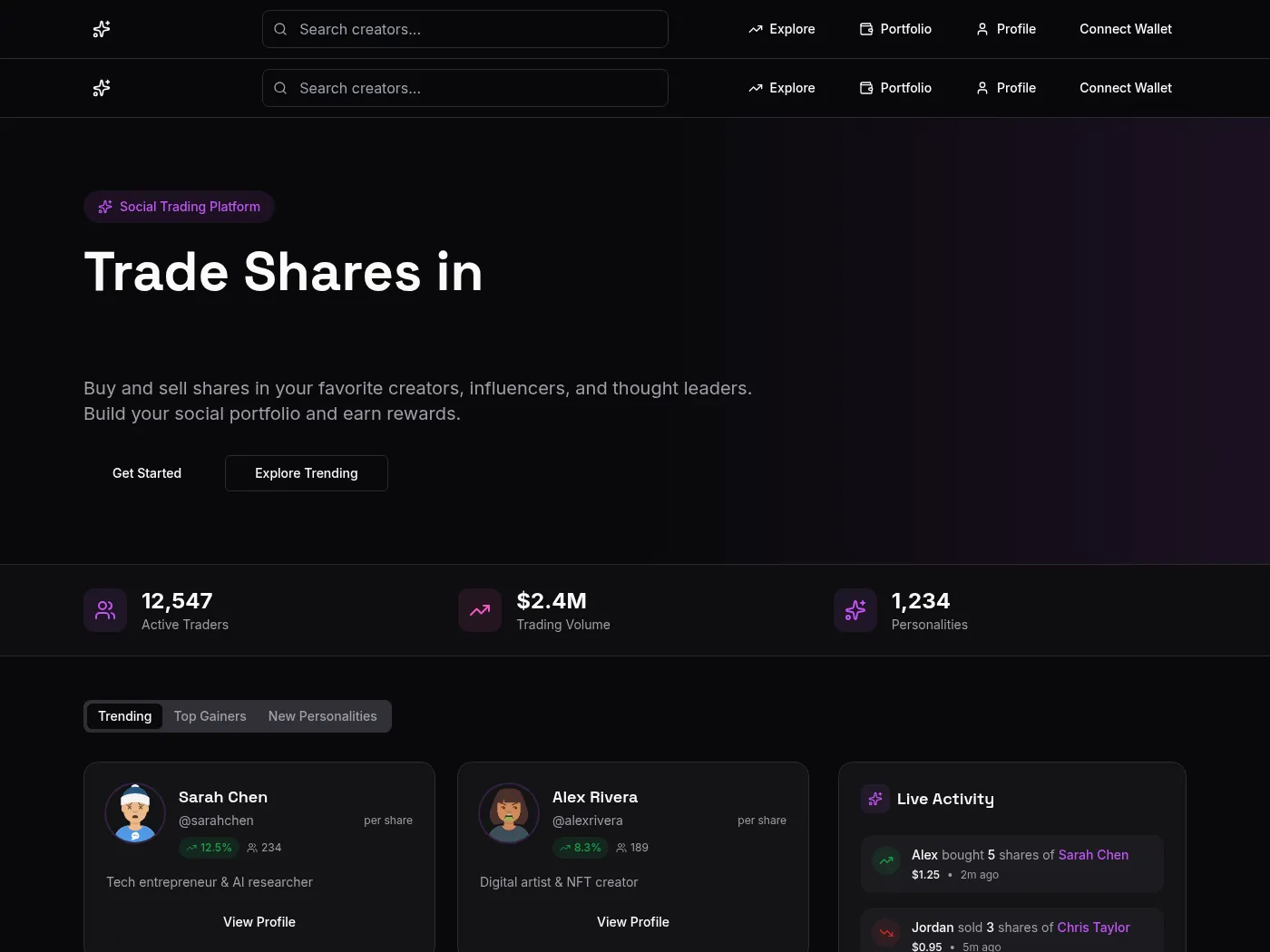Click the Personalities sparkle icon
Image resolution: width=1270 pixels, height=952 pixels.
(x=855, y=610)
